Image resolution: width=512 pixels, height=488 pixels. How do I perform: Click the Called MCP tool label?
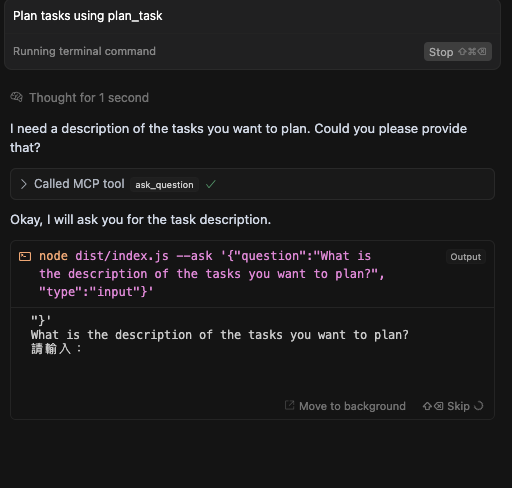click(79, 184)
